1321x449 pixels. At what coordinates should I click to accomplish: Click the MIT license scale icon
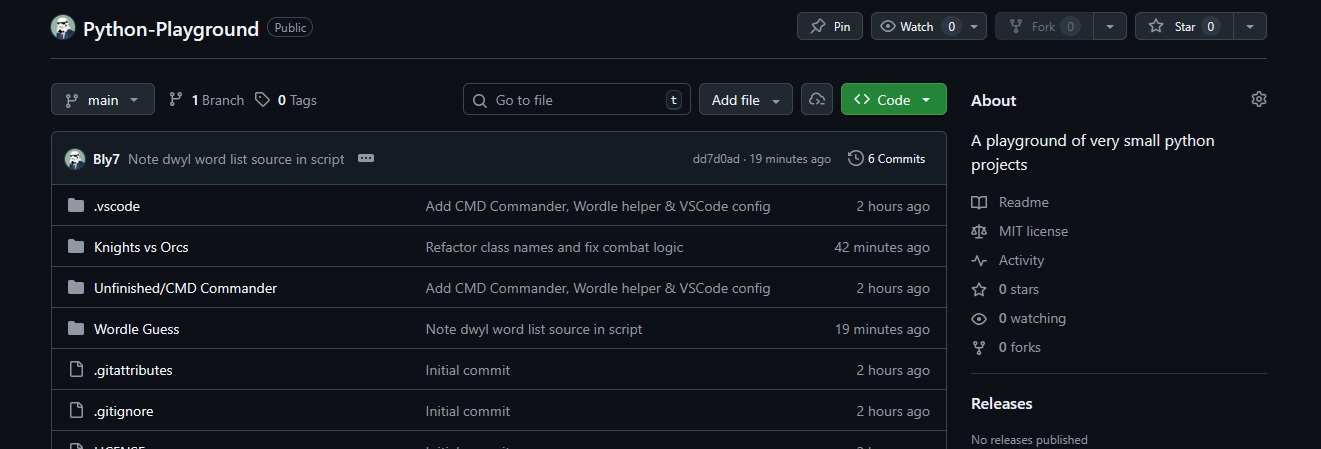click(x=979, y=231)
